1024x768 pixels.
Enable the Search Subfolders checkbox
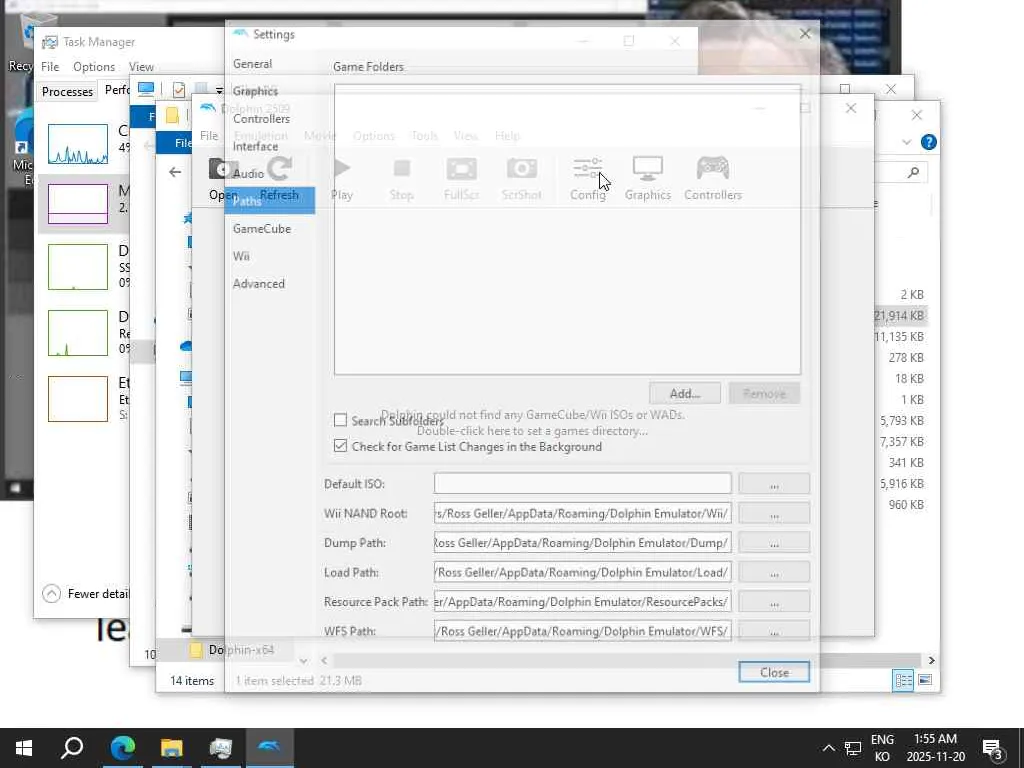(x=340, y=420)
